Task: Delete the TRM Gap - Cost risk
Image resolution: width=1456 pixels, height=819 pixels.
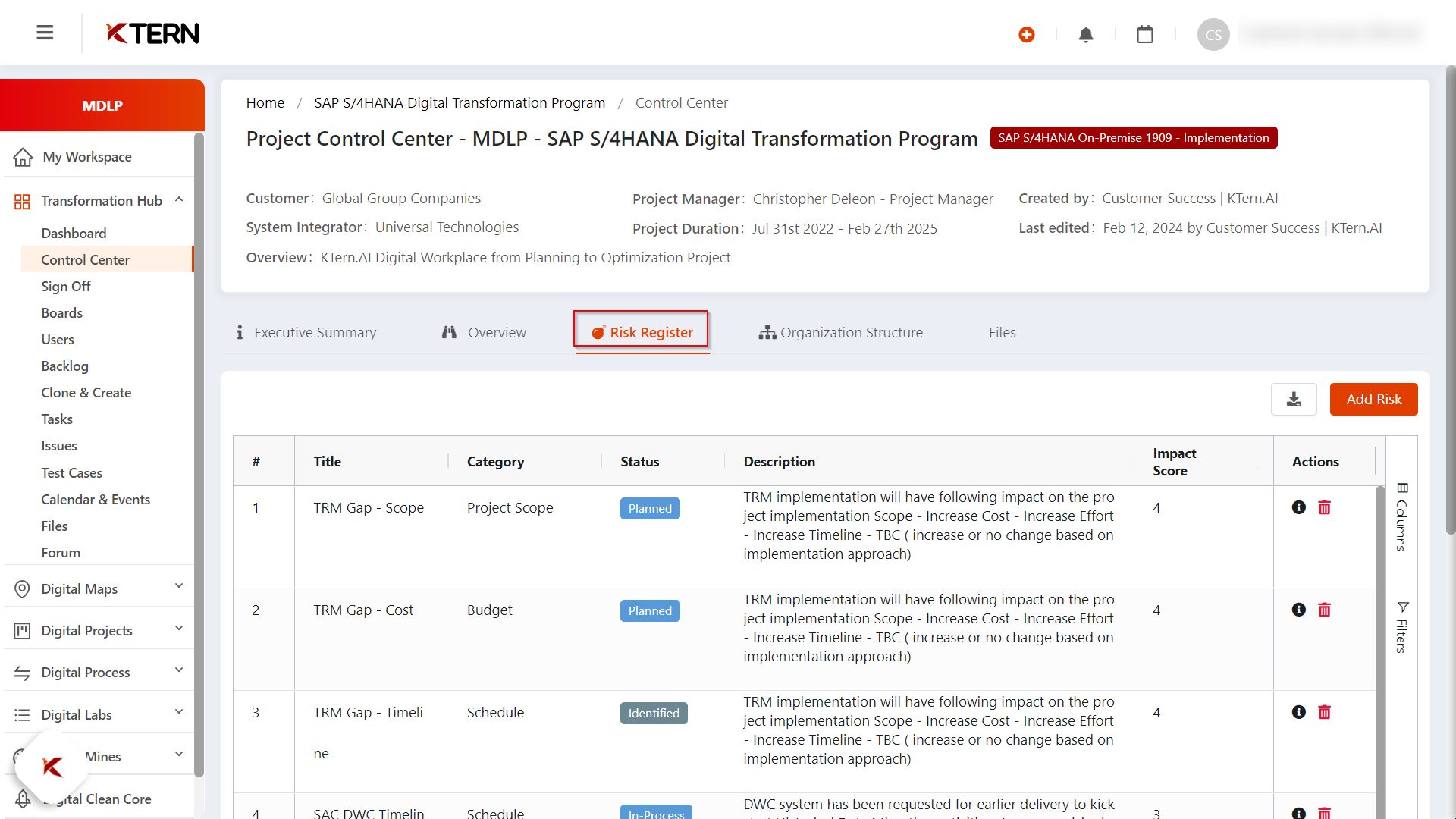Action: pos(1325,610)
